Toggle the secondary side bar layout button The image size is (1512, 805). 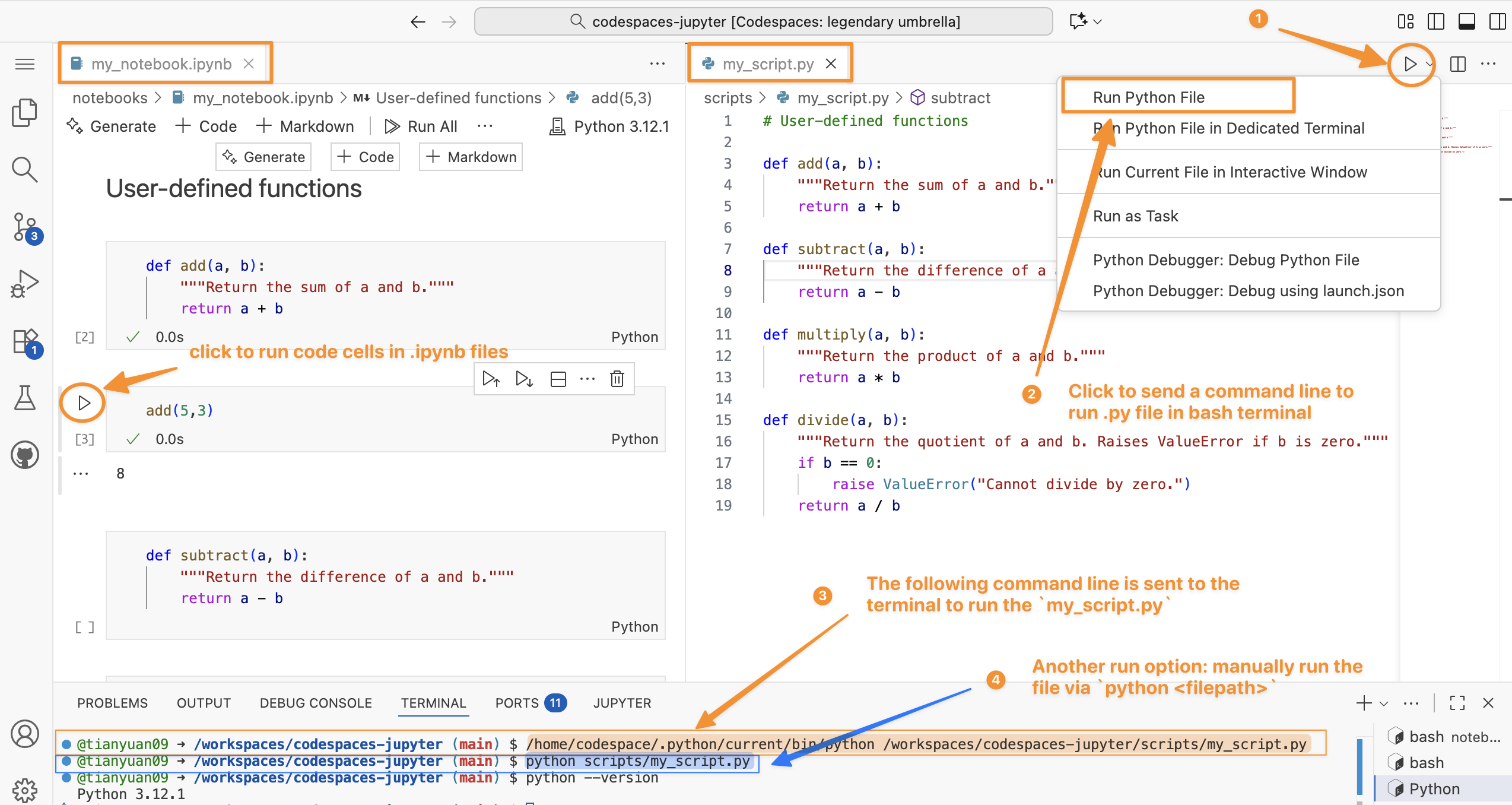(1497, 22)
